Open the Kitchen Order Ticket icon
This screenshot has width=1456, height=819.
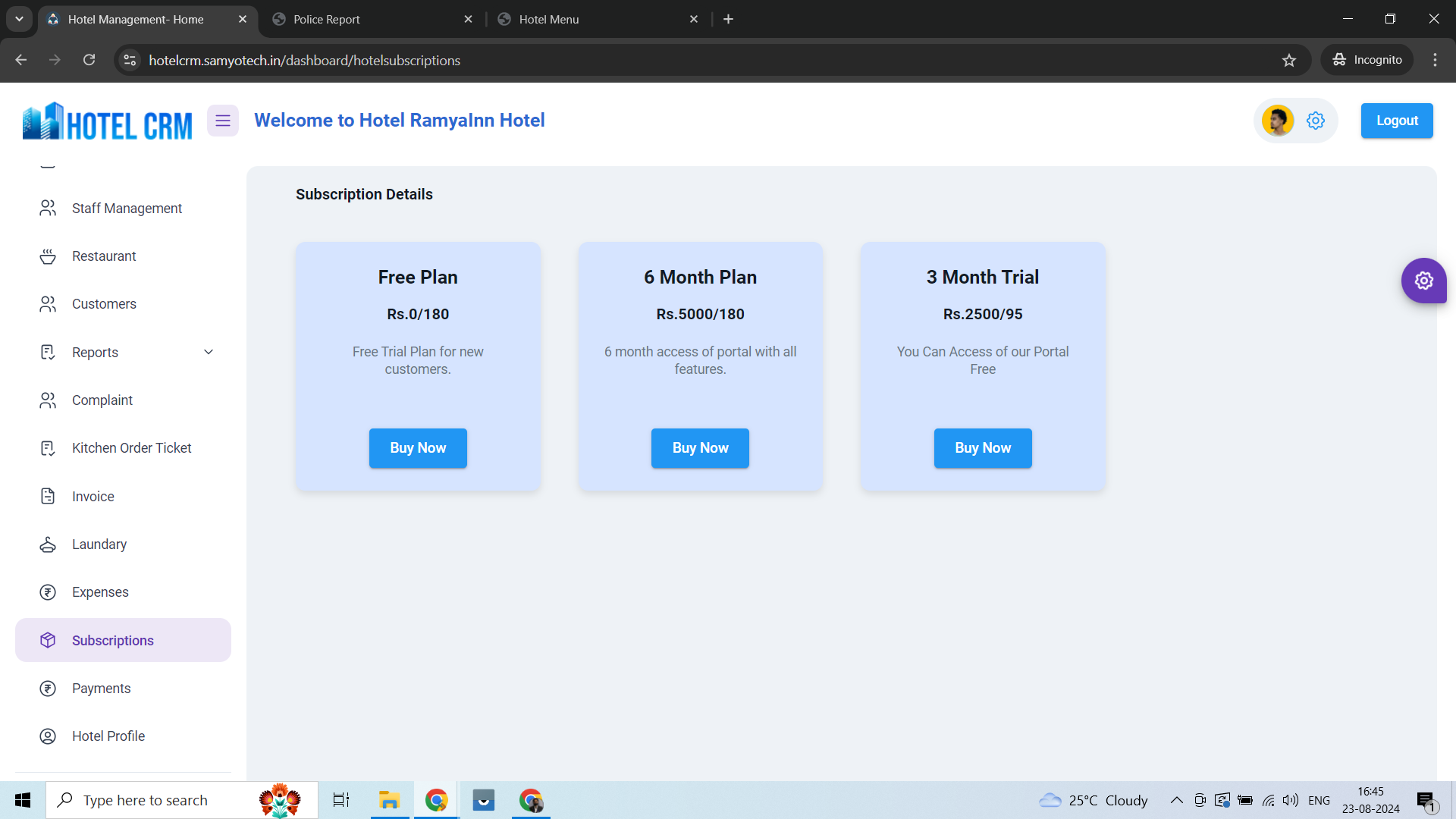pos(48,447)
